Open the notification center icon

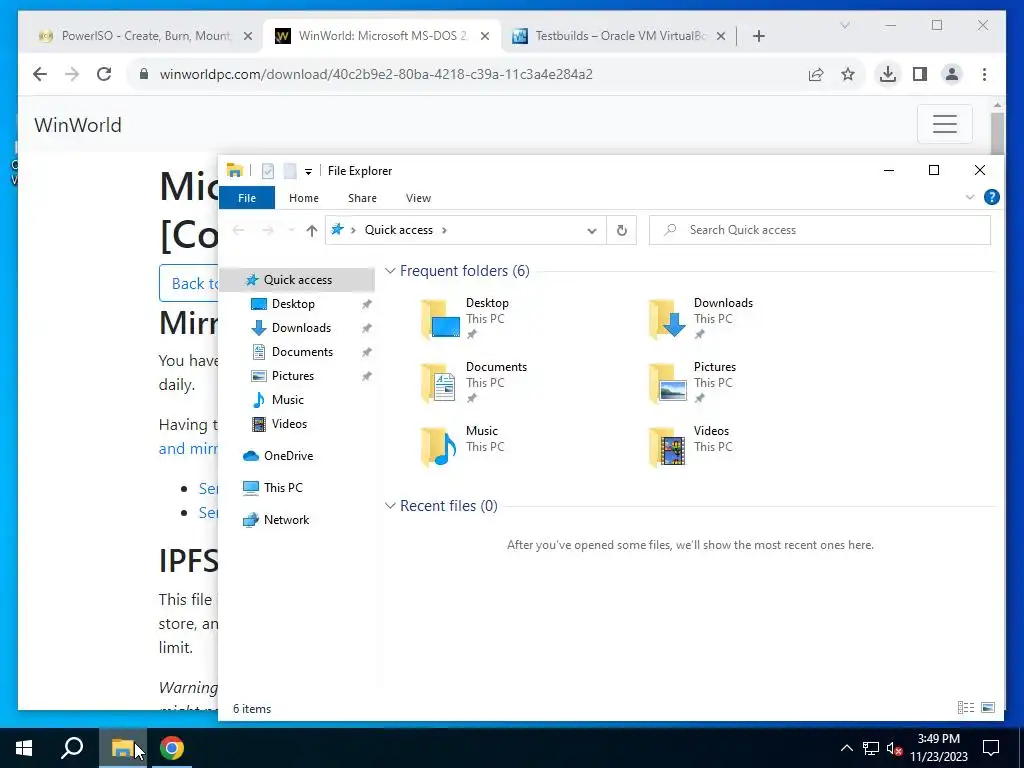(x=991, y=748)
